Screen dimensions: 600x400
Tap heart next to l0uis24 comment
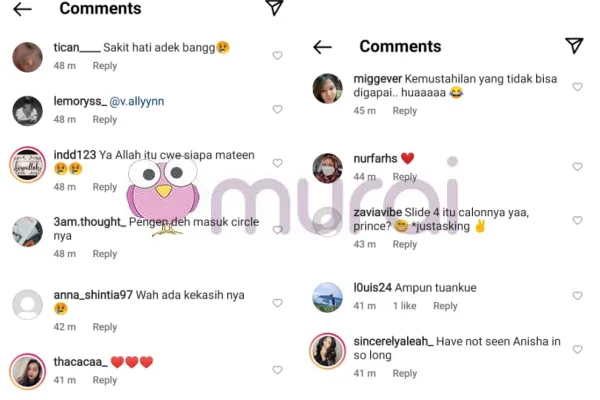(x=577, y=296)
